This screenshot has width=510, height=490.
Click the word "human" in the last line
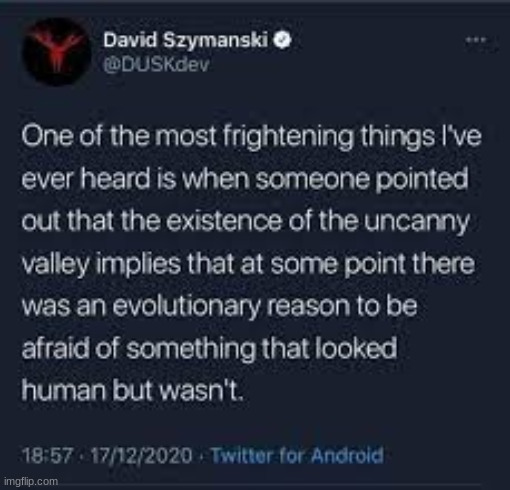[64, 390]
